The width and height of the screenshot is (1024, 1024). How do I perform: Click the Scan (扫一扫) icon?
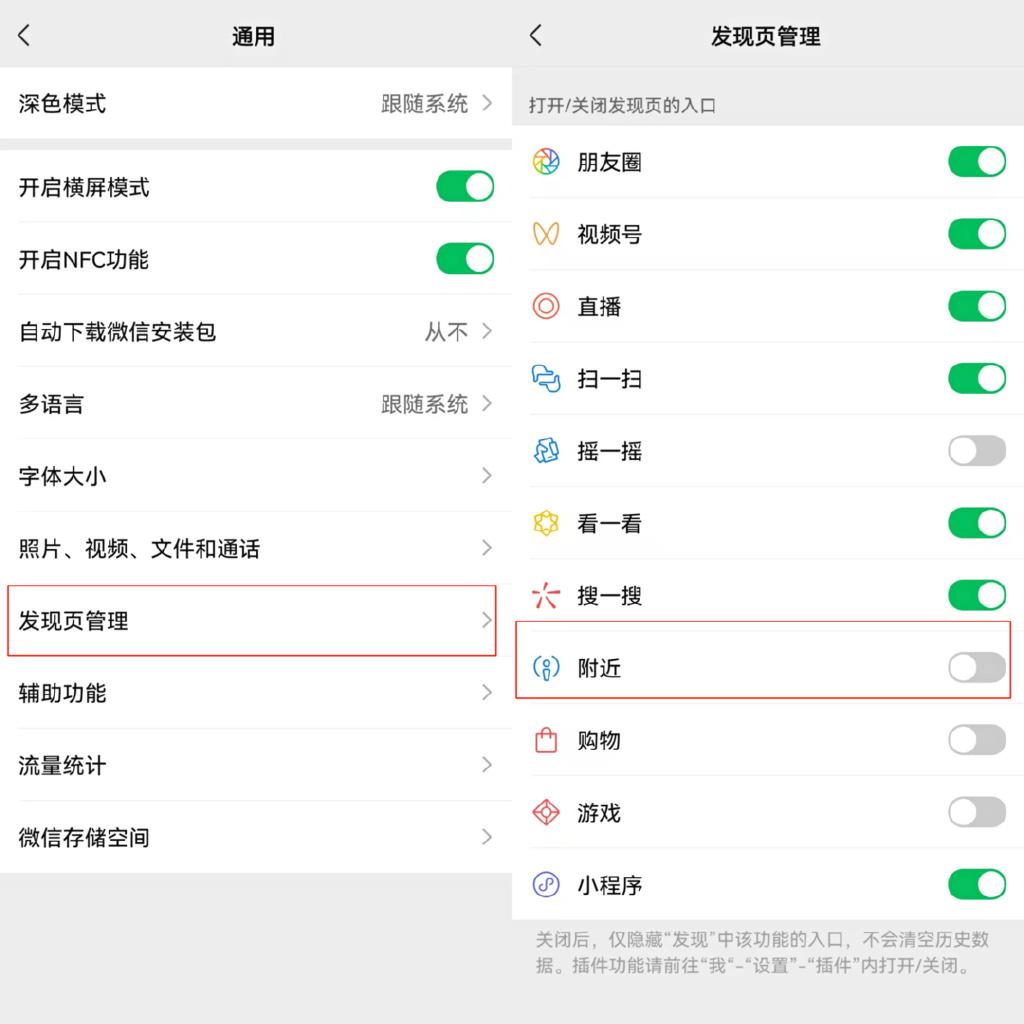click(545, 378)
